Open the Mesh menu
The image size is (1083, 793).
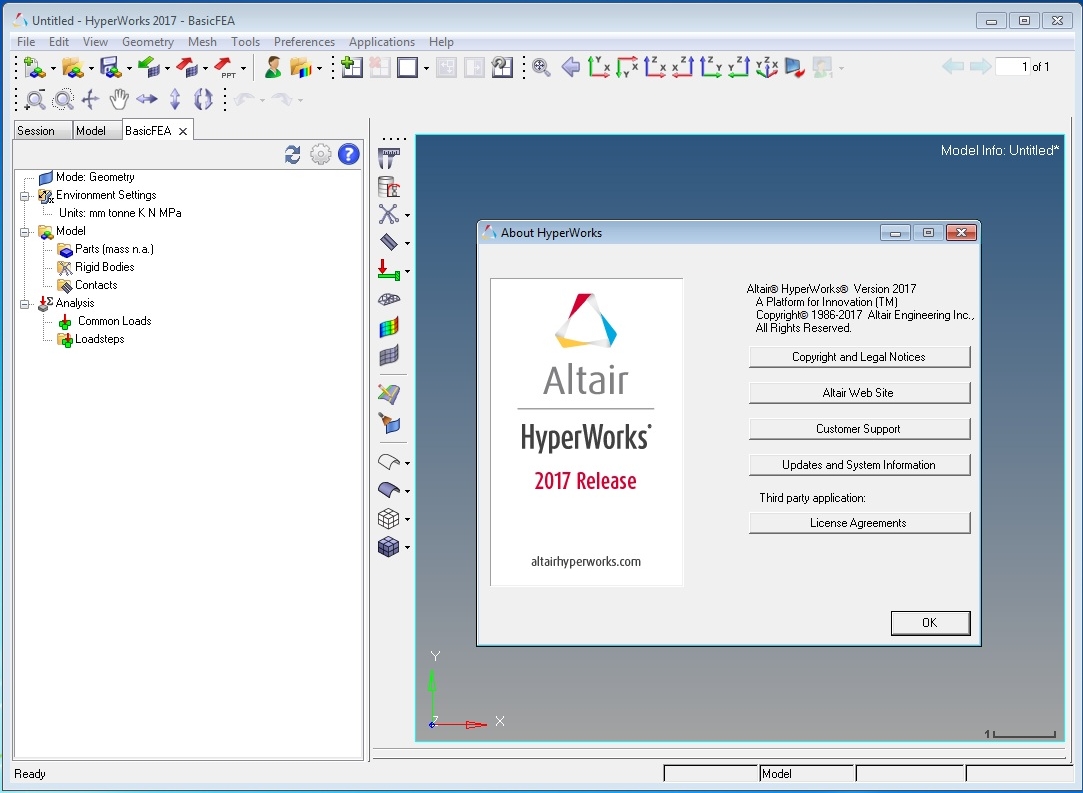click(x=202, y=41)
